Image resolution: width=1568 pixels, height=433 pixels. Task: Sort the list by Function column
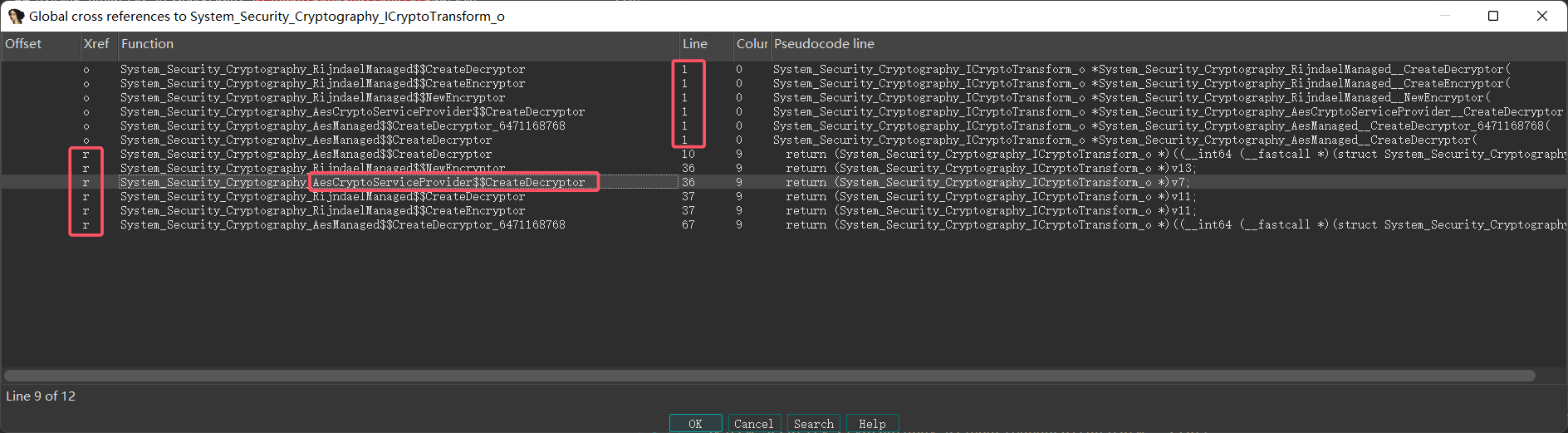tap(147, 44)
